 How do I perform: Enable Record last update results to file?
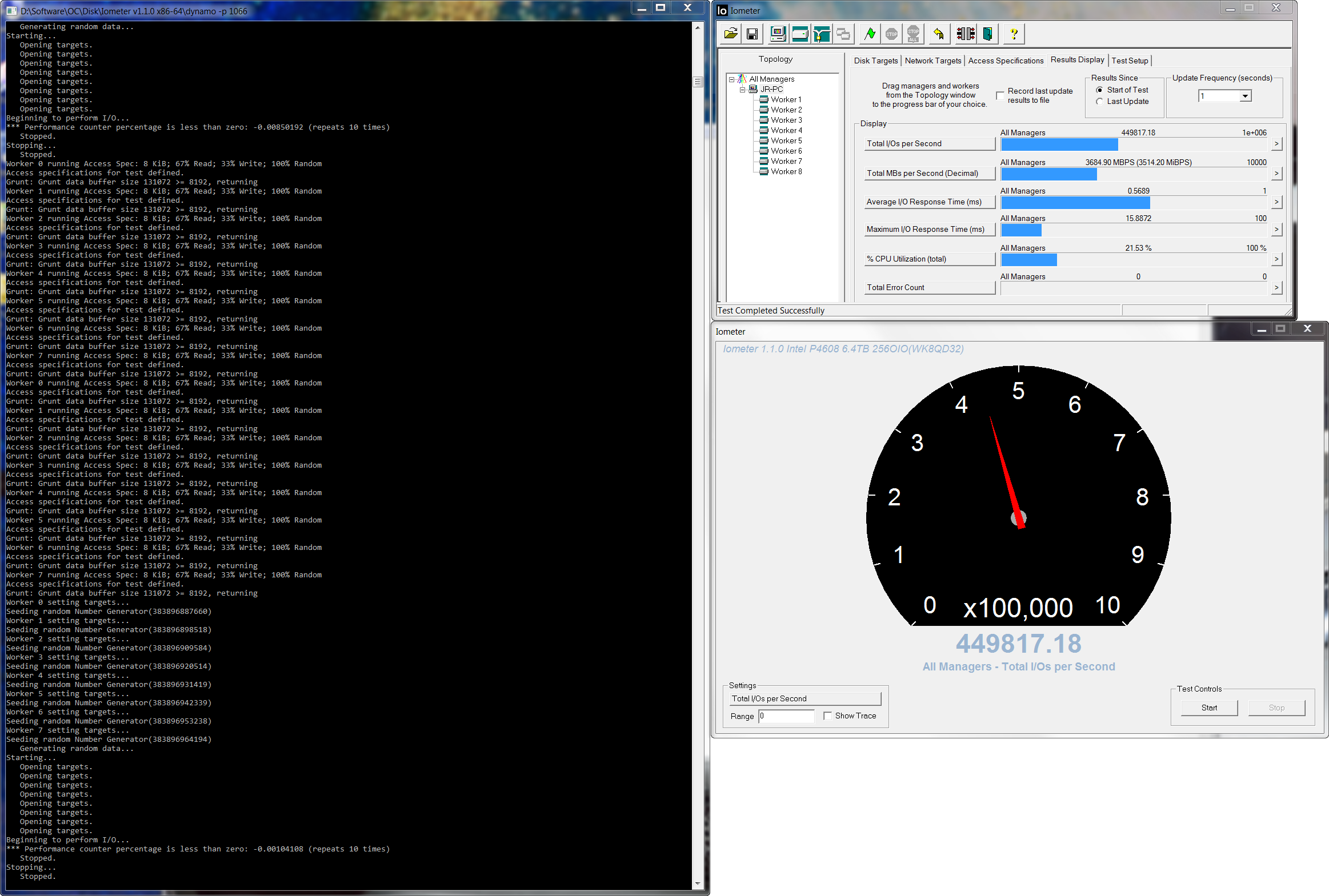pyautogui.click(x=1000, y=95)
